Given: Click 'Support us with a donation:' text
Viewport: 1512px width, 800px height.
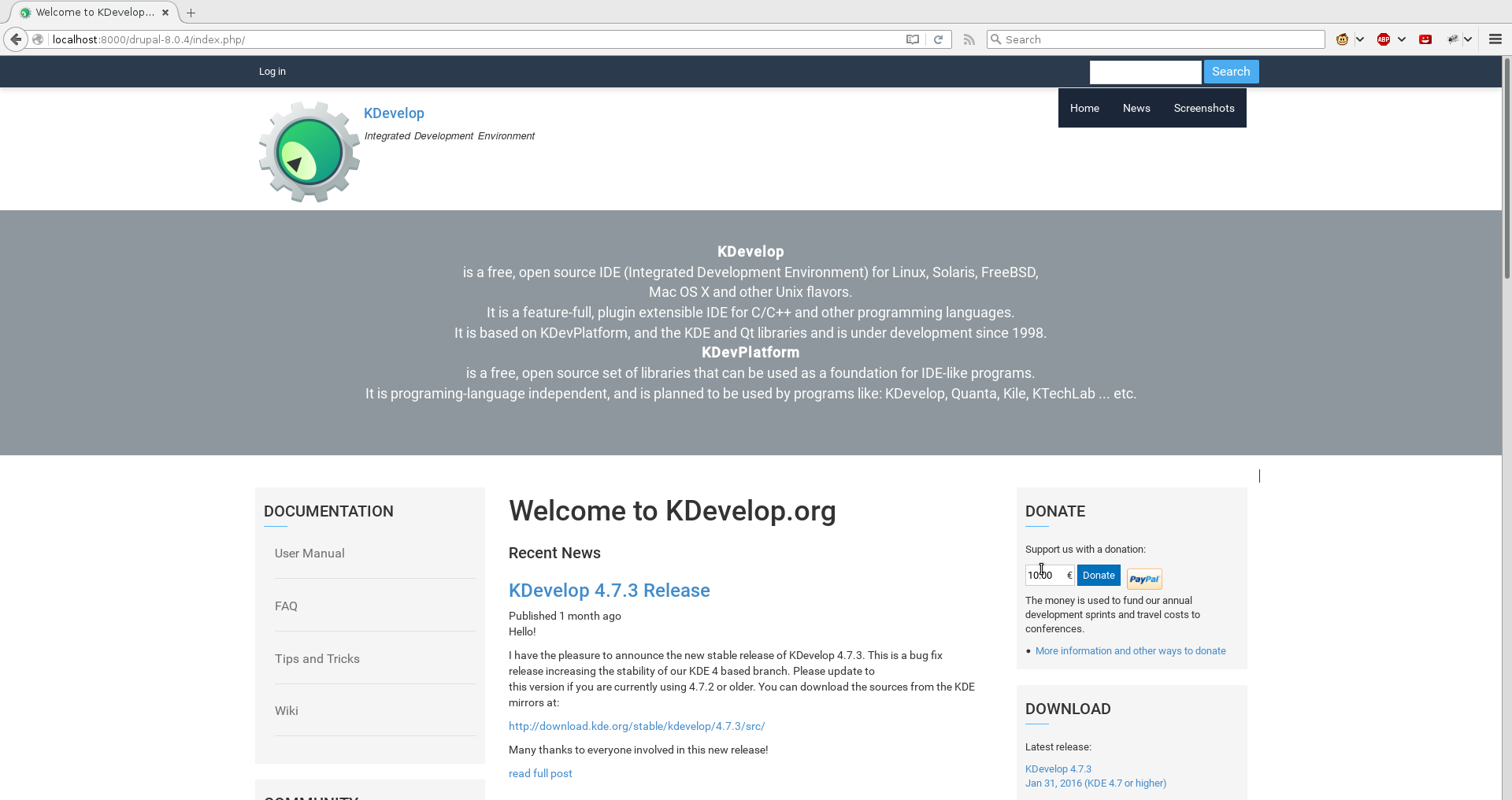Looking at the screenshot, I should point(1085,550).
